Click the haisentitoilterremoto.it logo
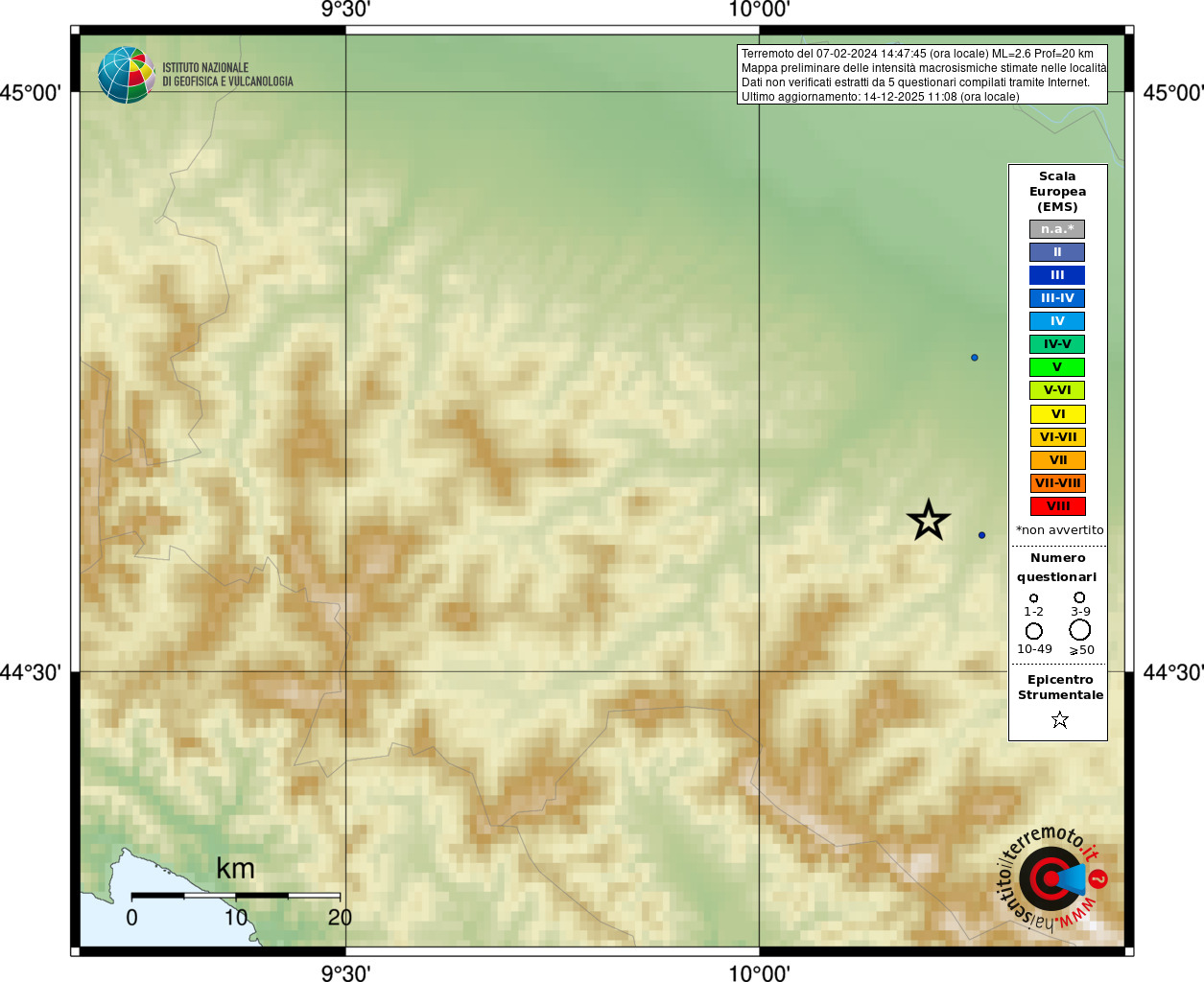This screenshot has height=982, width=1204. tap(1052, 878)
